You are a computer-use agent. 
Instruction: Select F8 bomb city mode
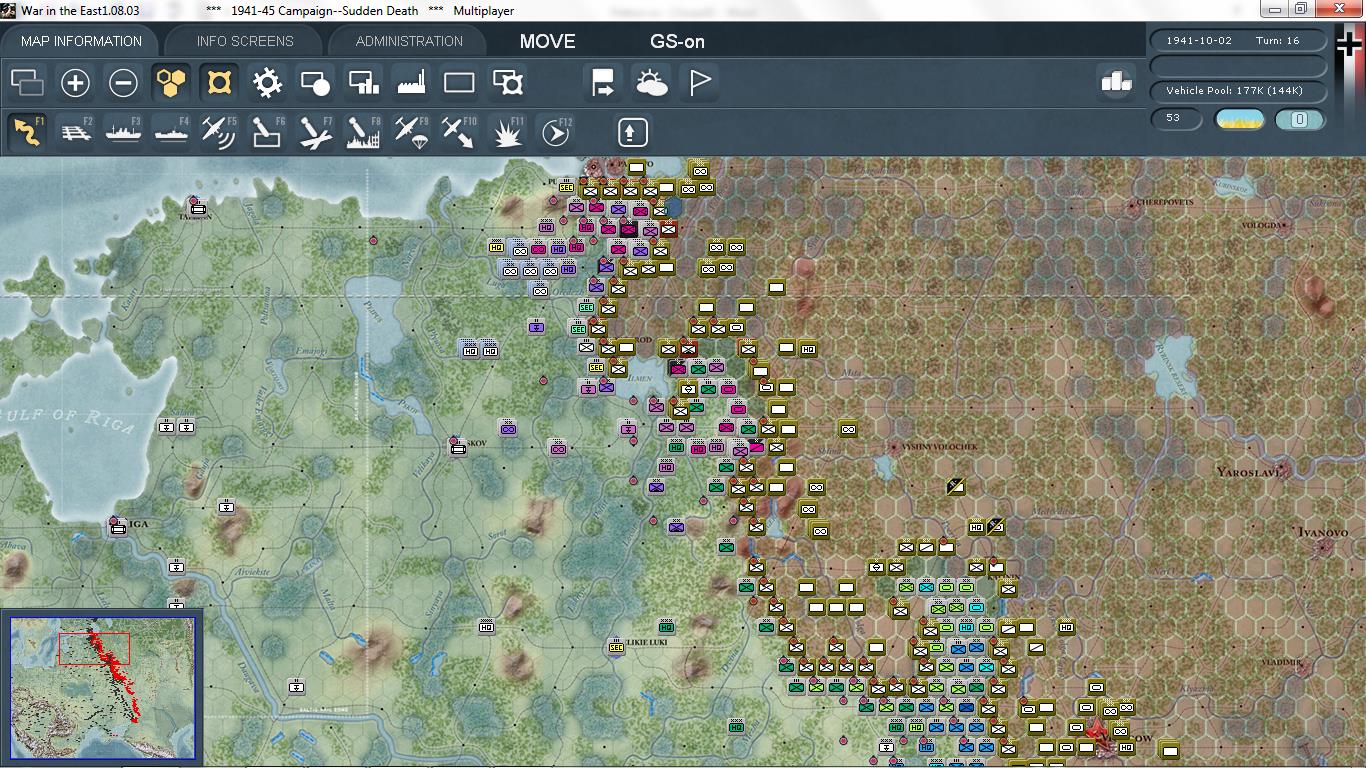click(x=364, y=132)
